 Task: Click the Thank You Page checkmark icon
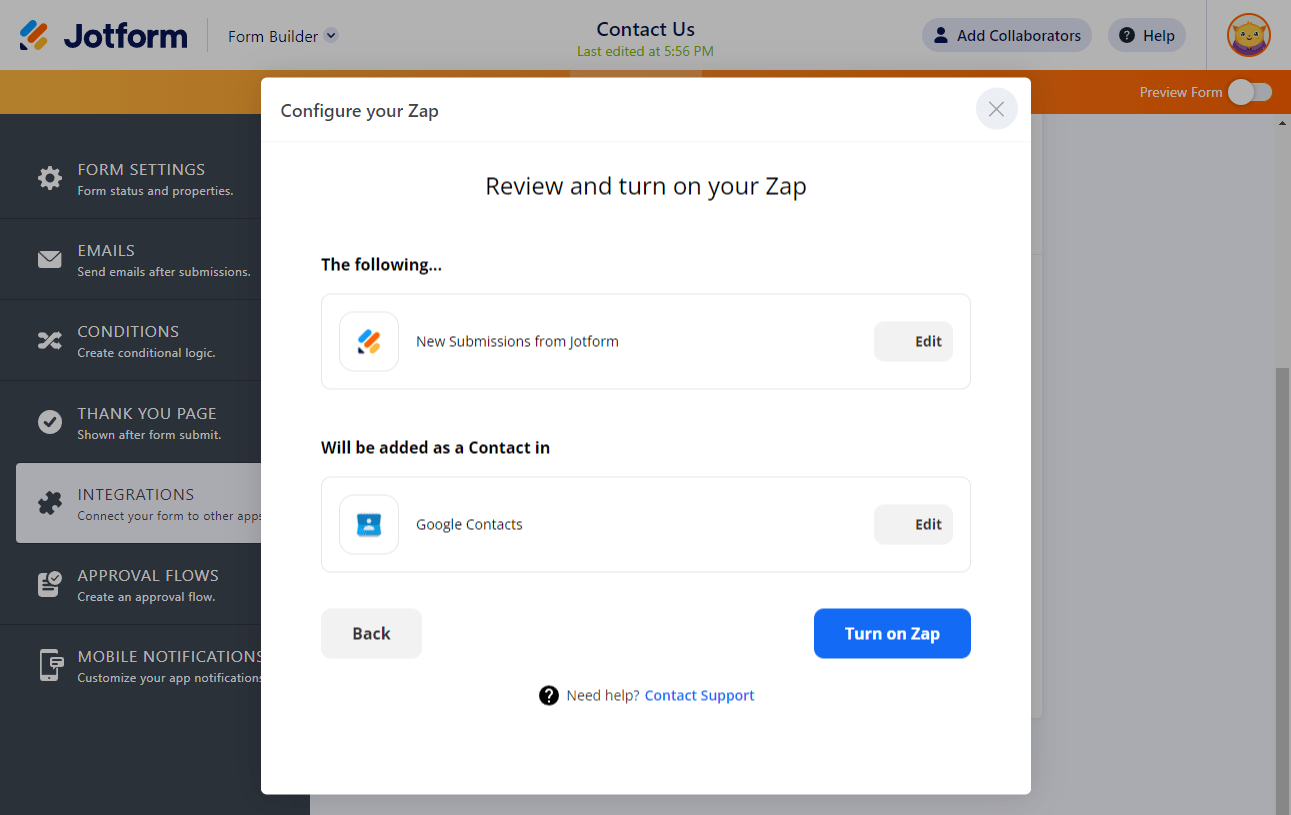click(49, 422)
